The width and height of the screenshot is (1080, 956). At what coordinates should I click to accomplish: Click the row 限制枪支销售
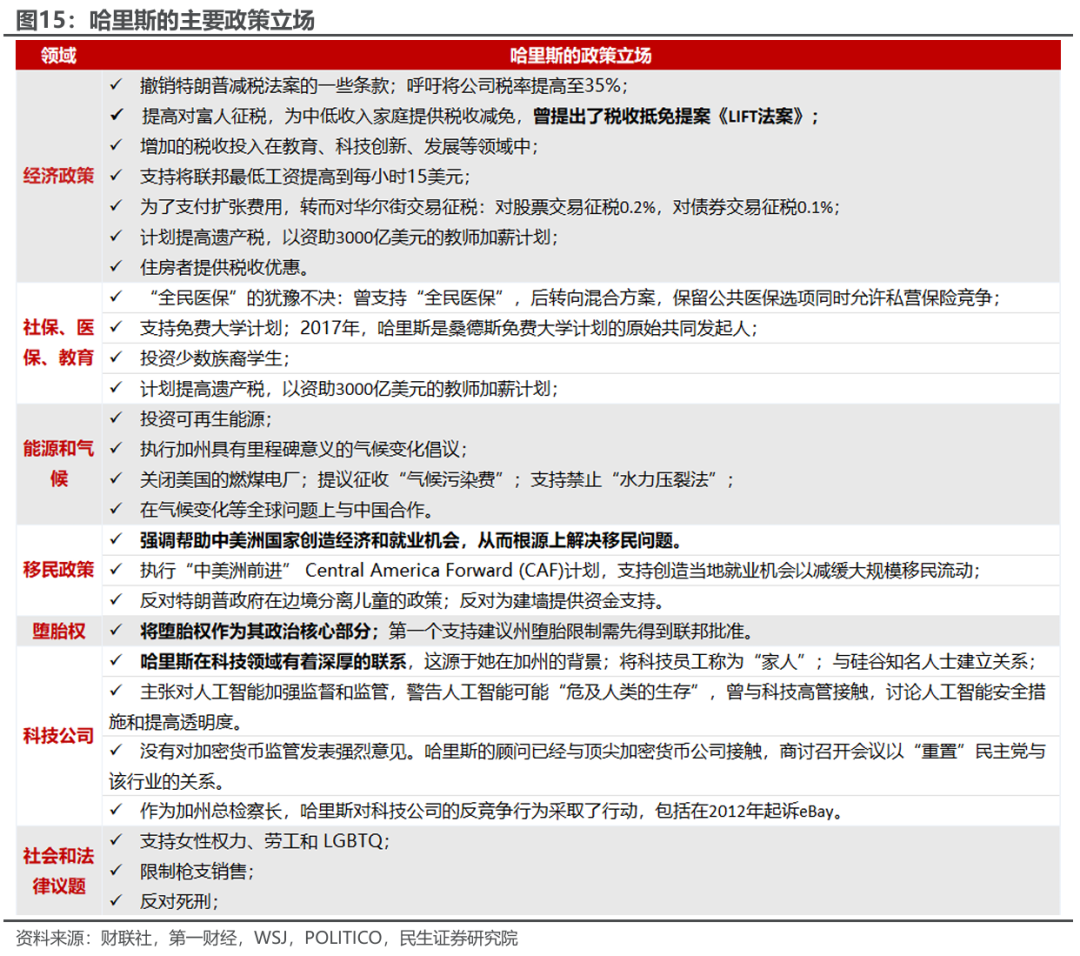click(581, 871)
